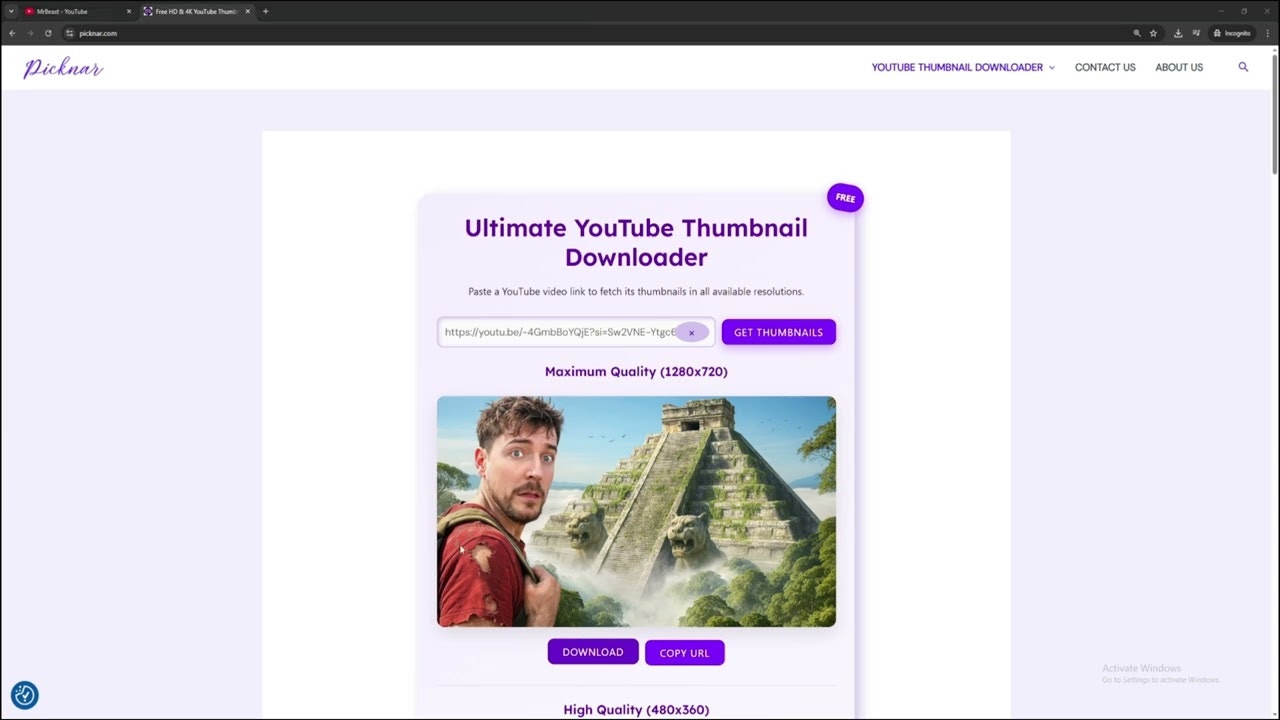Open a new browser tab
The image size is (1280, 720).
pyautogui.click(x=265, y=11)
